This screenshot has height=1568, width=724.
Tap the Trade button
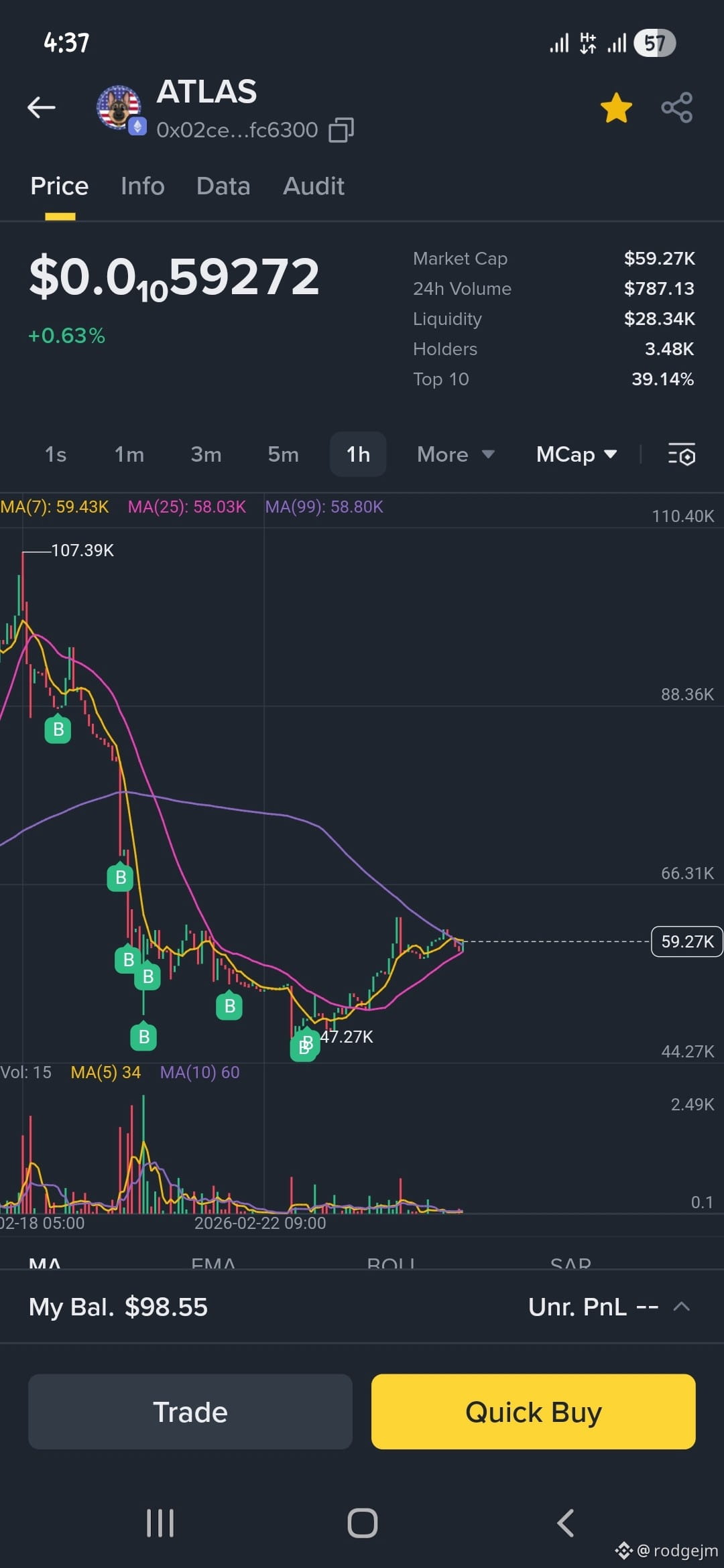[190, 1411]
